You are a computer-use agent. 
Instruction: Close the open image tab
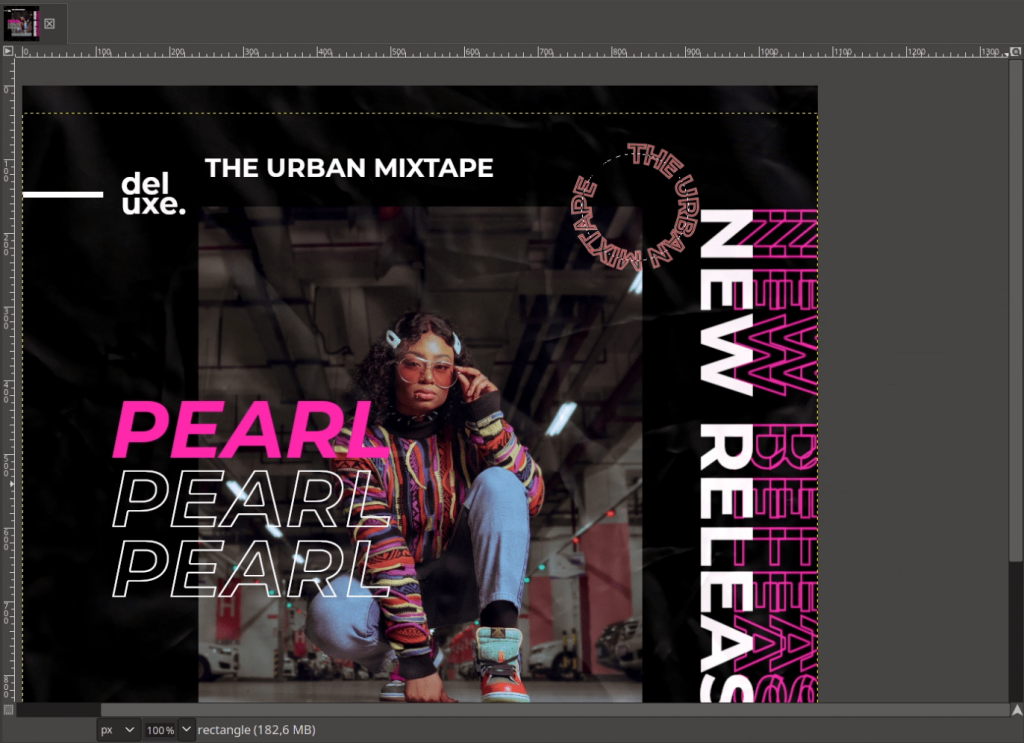tap(50, 24)
